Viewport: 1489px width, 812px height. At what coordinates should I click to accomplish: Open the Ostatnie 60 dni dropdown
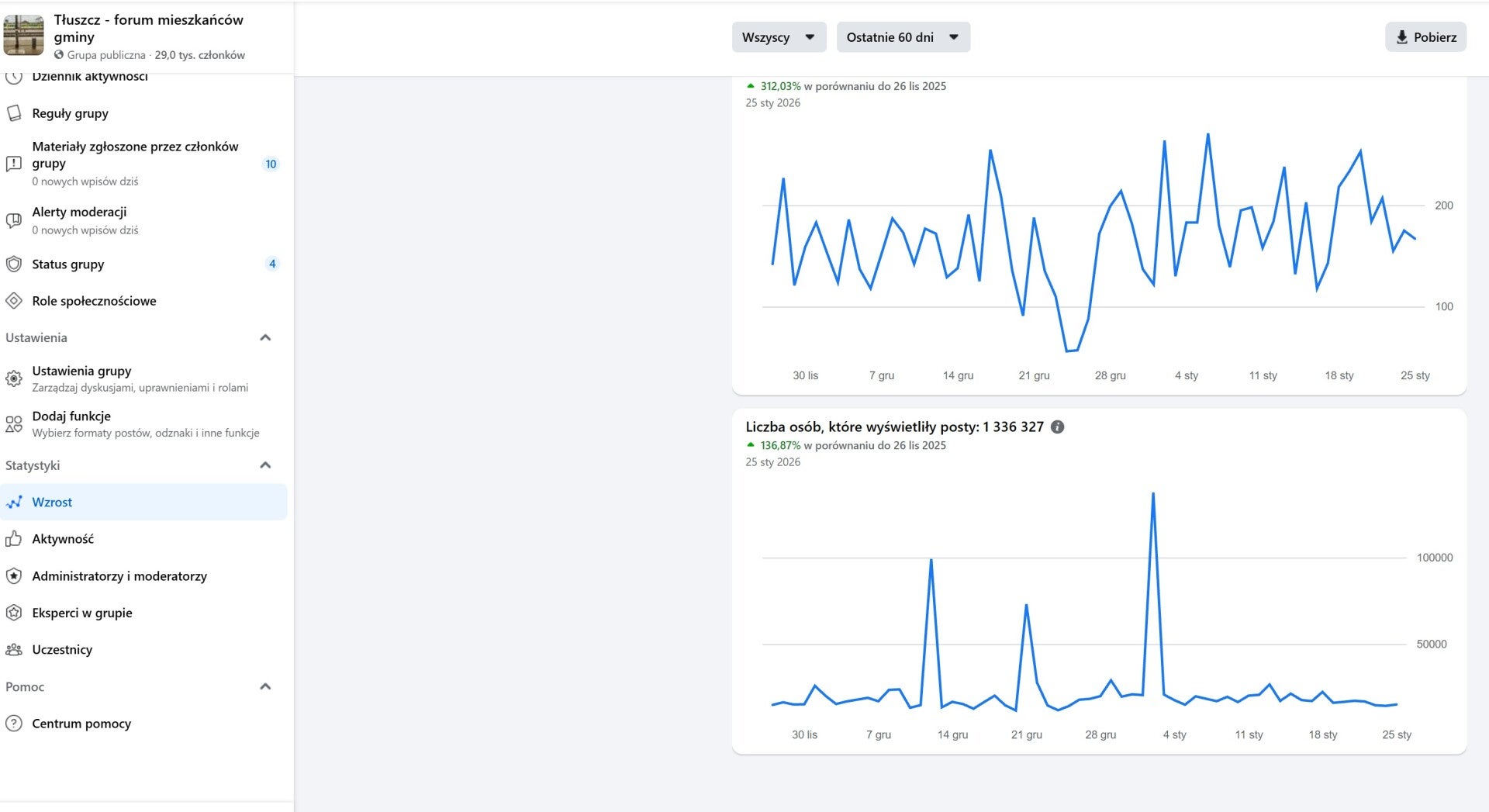click(x=903, y=37)
